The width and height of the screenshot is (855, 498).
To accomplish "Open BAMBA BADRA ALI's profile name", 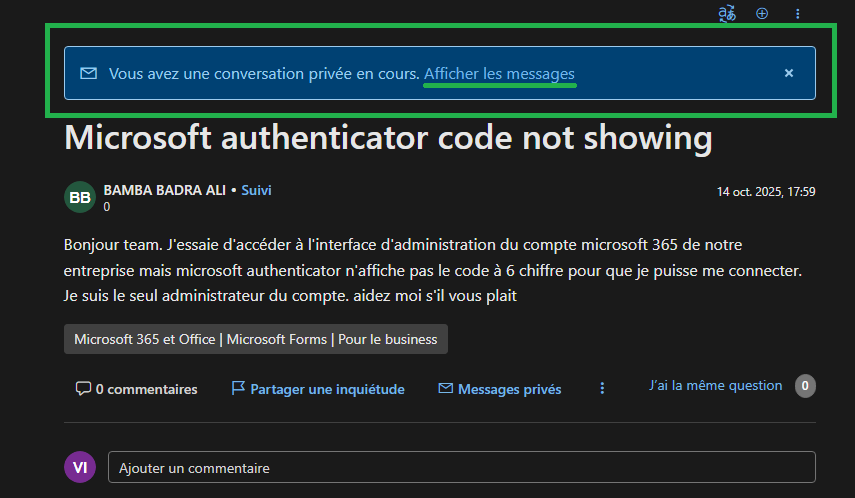I will pyautogui.click(x=165, y=190).
